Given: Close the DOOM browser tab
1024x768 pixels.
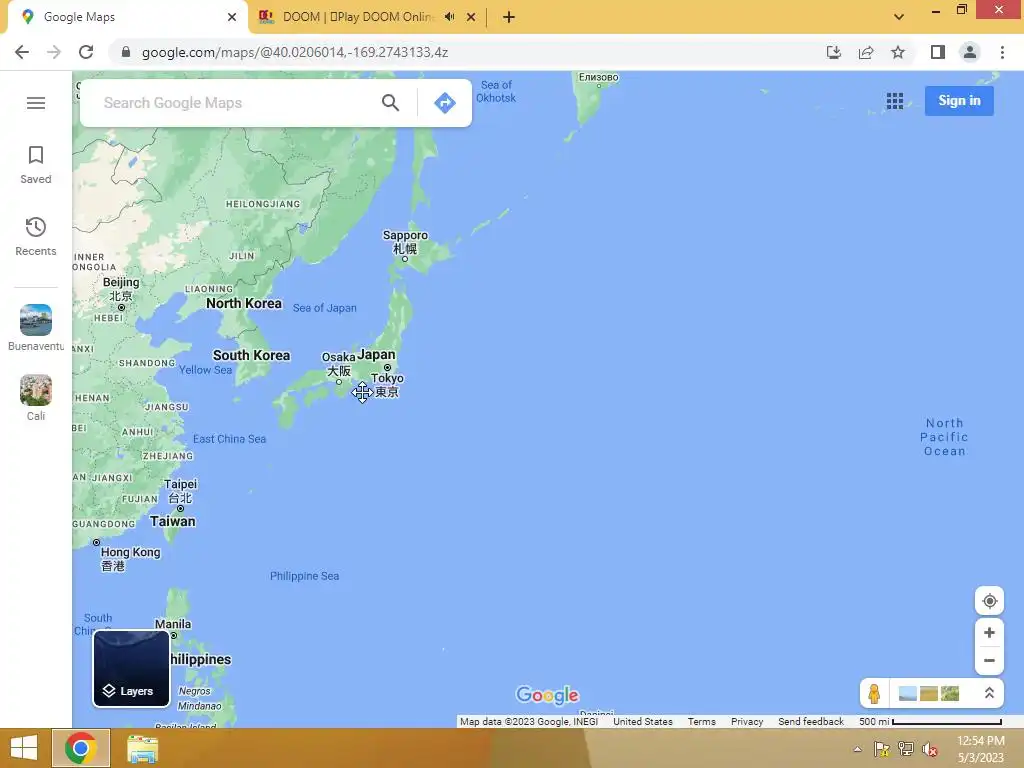Looking at the screenshot, I should pyautogui.click(x=471, y=17).
